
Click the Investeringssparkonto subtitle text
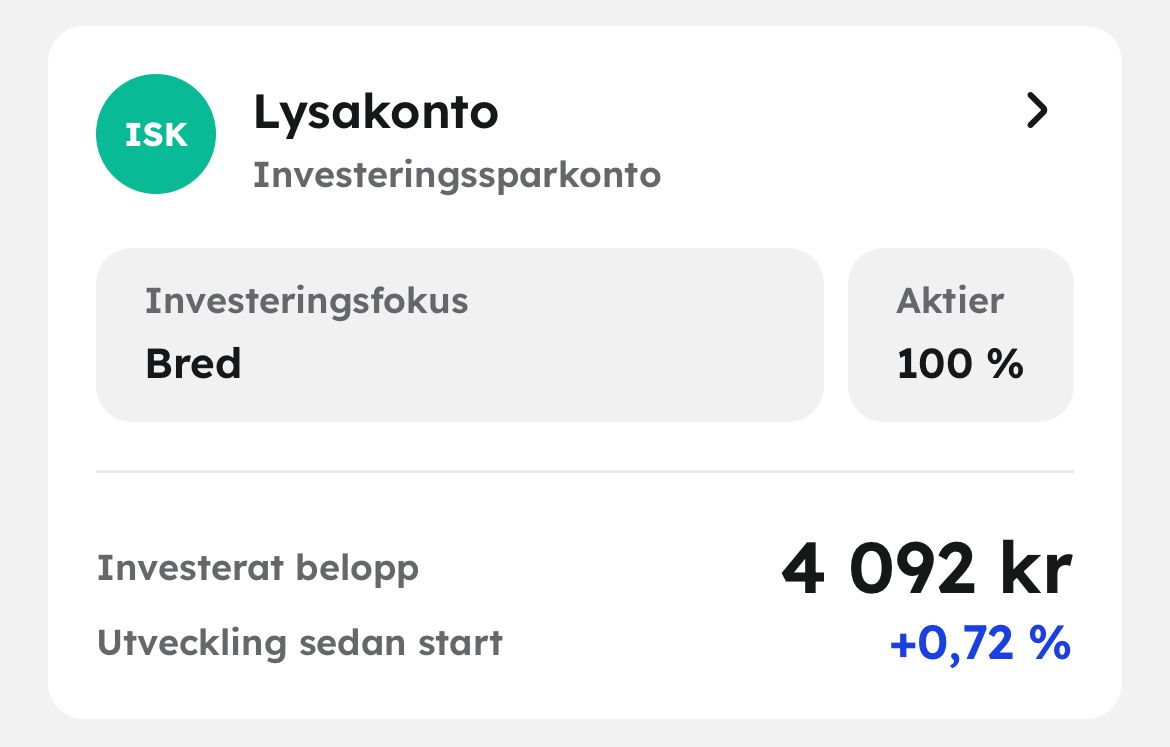[456, 175]
